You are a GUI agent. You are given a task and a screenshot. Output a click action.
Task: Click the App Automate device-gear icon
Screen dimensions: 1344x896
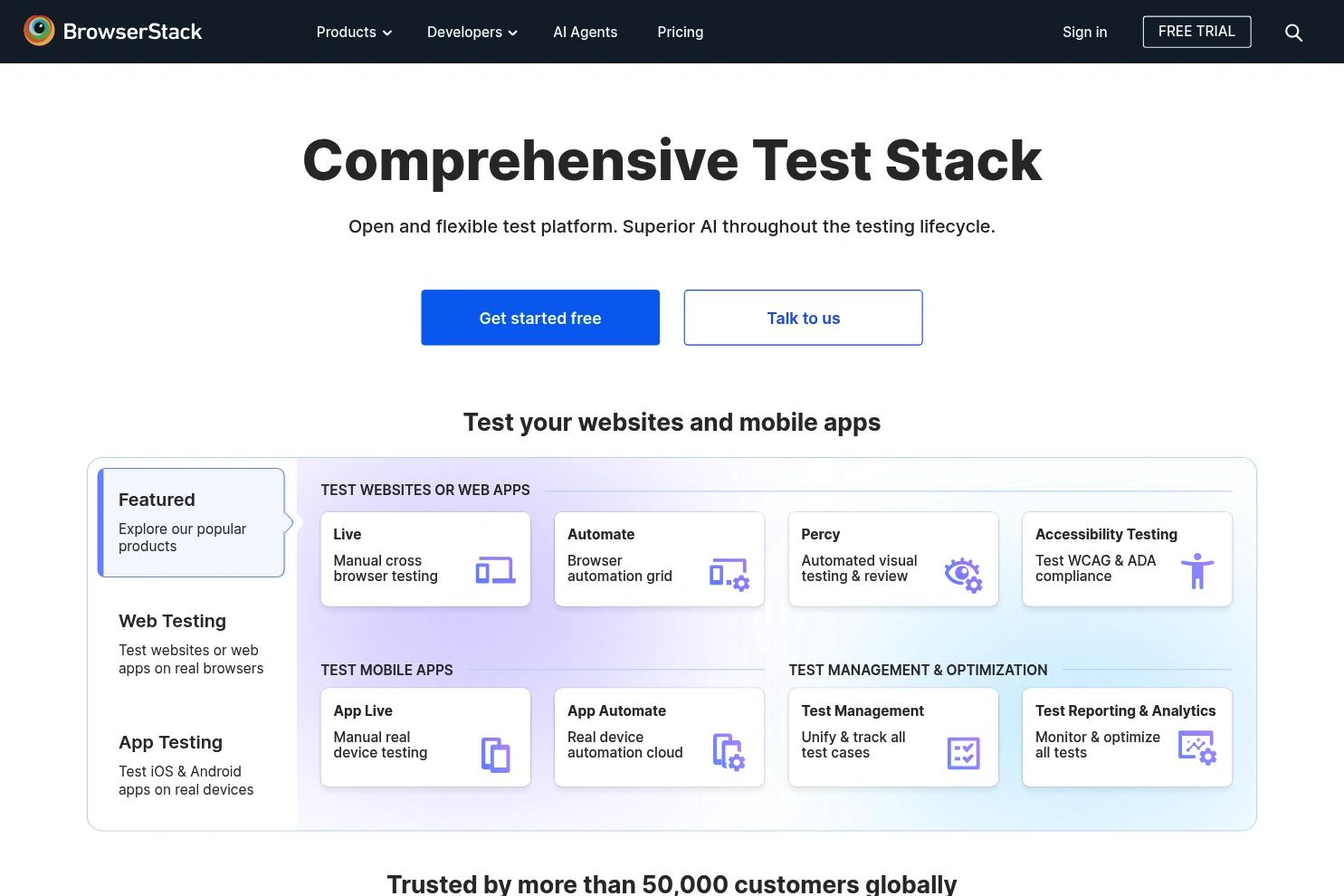click(729, 751)
